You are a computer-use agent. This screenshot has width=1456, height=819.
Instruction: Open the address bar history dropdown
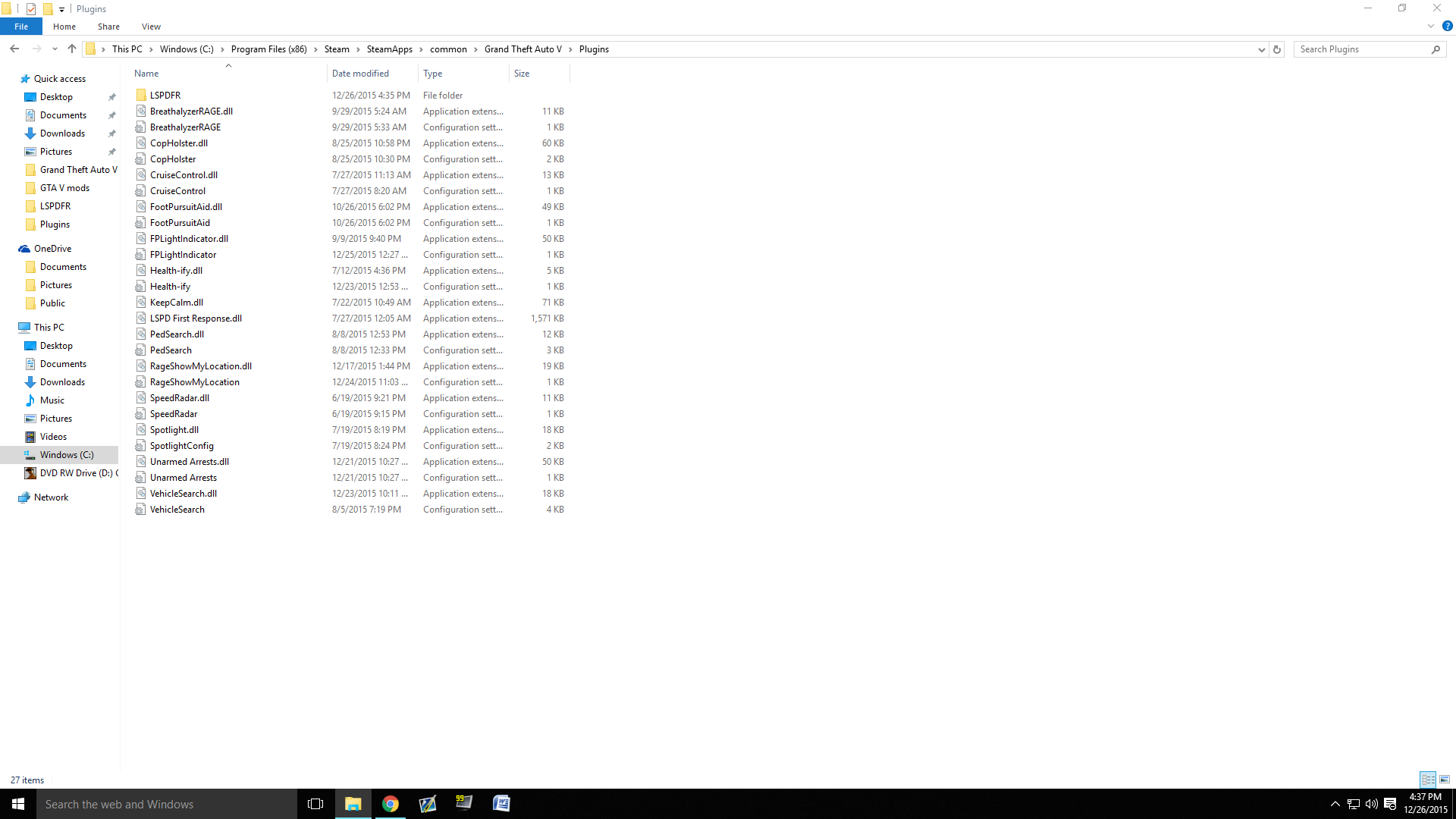pyautogui.click(x=1261, y=49)
